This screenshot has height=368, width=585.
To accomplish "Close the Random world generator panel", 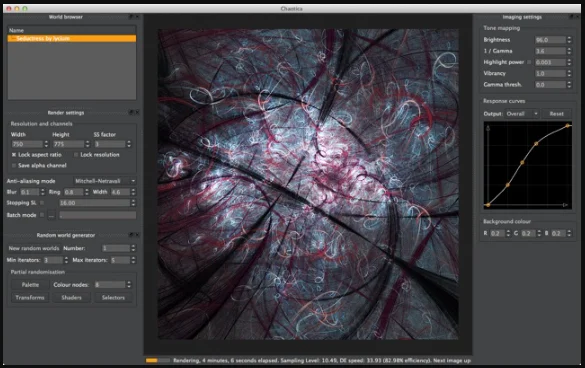I will (137, 235).
